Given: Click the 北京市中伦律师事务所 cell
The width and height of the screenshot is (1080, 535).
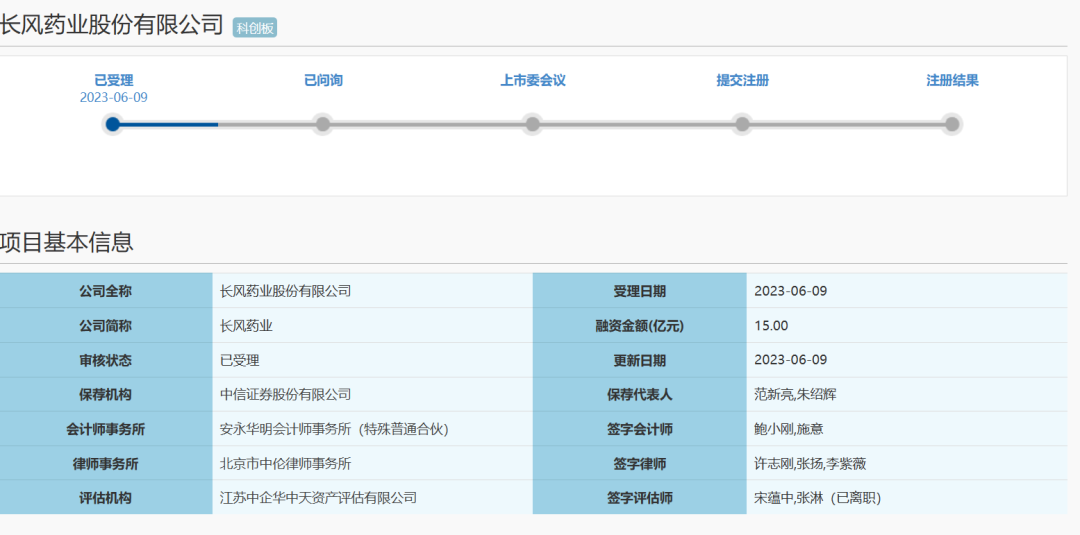Looking at the screenshot, I should (x=373, y=463).
